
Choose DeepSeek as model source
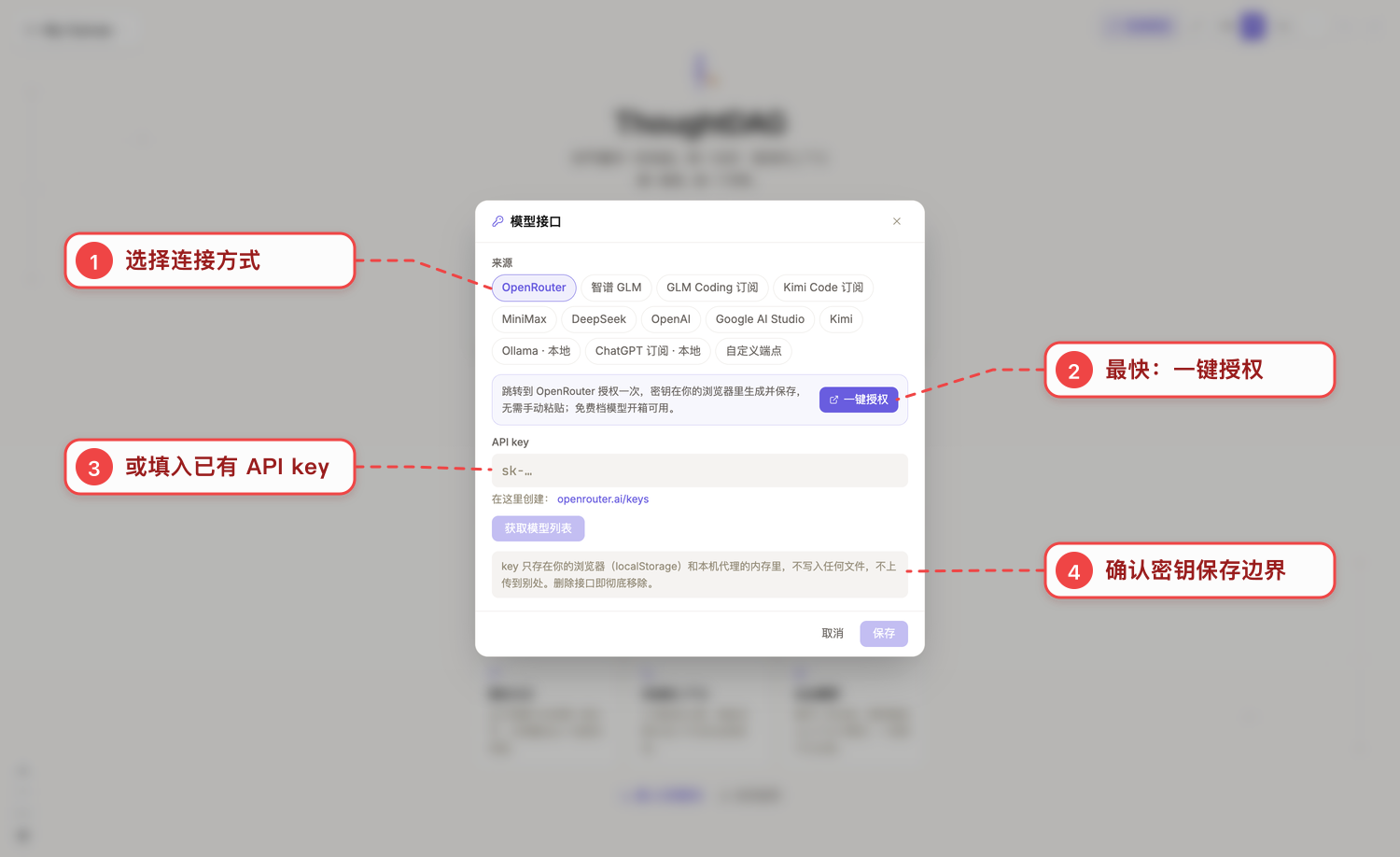(x=599, y=319)
